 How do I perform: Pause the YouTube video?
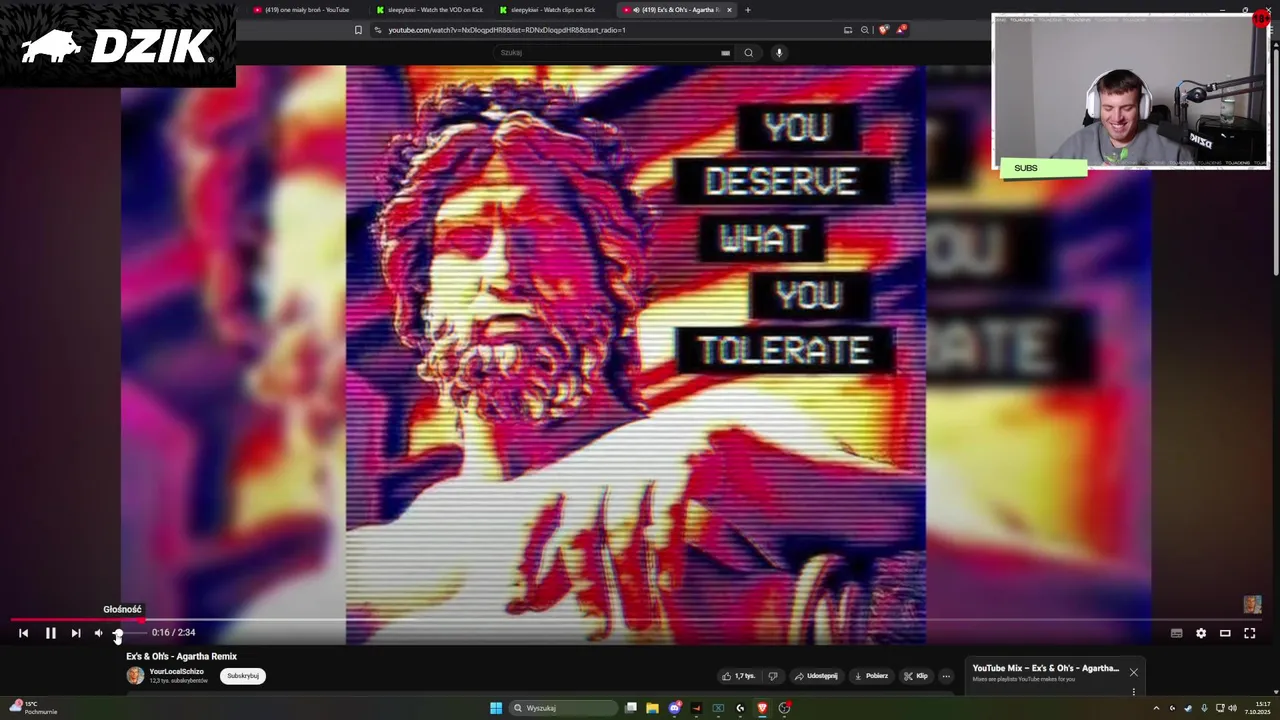(x=50, y=633)
